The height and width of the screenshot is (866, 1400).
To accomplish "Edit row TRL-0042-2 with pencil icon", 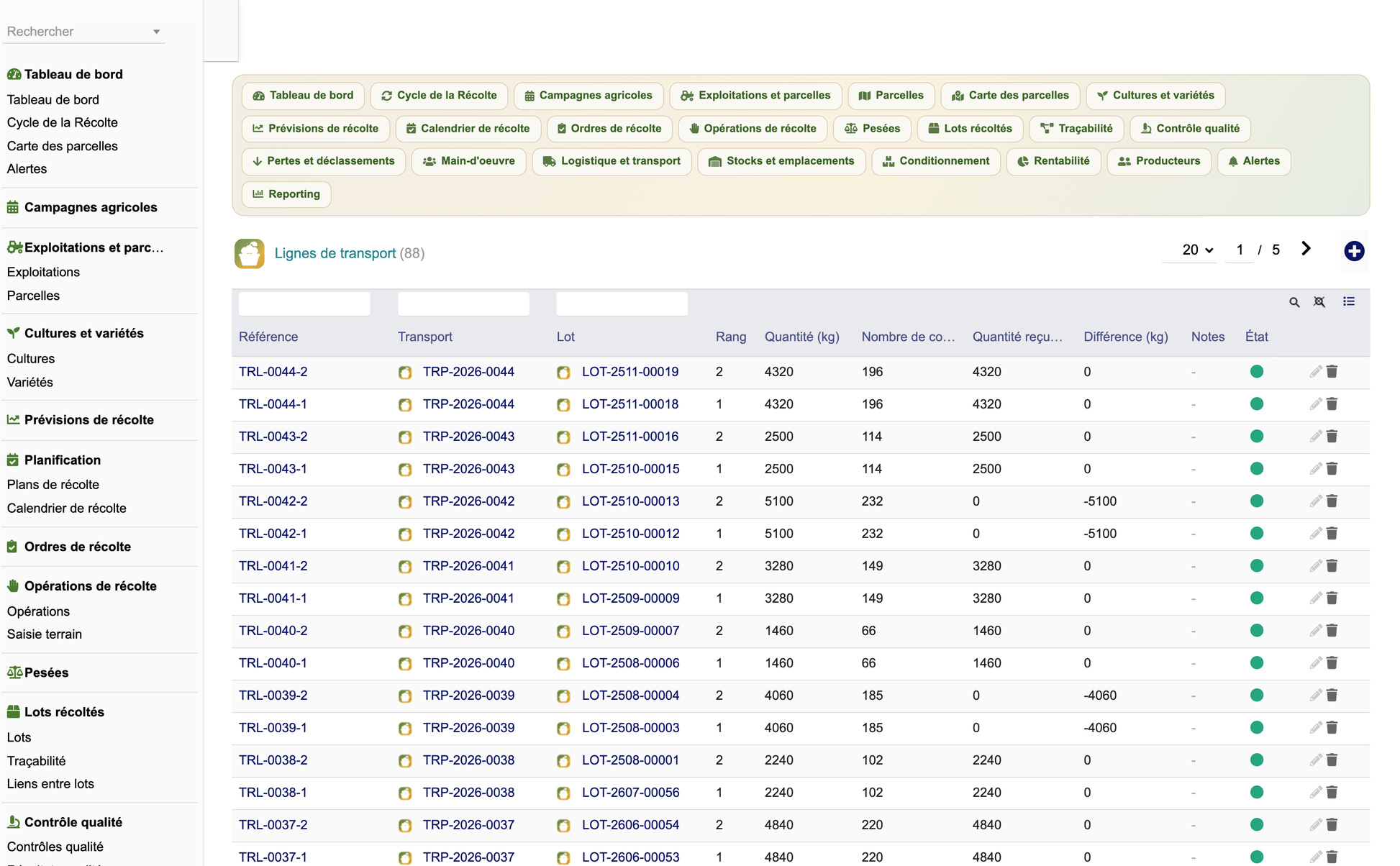I will click(1315, 501).
